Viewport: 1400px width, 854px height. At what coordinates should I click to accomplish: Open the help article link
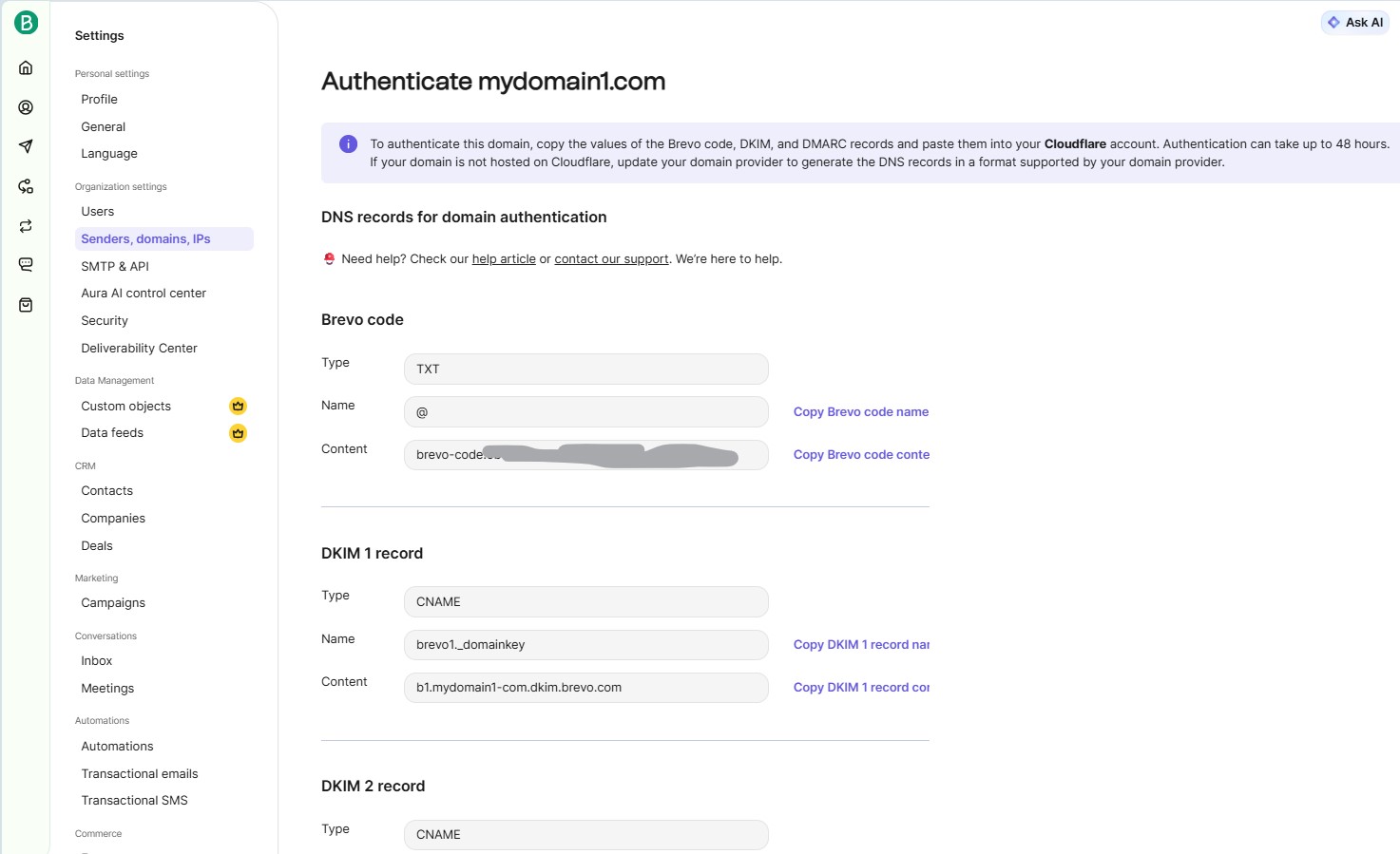point(504,259)
